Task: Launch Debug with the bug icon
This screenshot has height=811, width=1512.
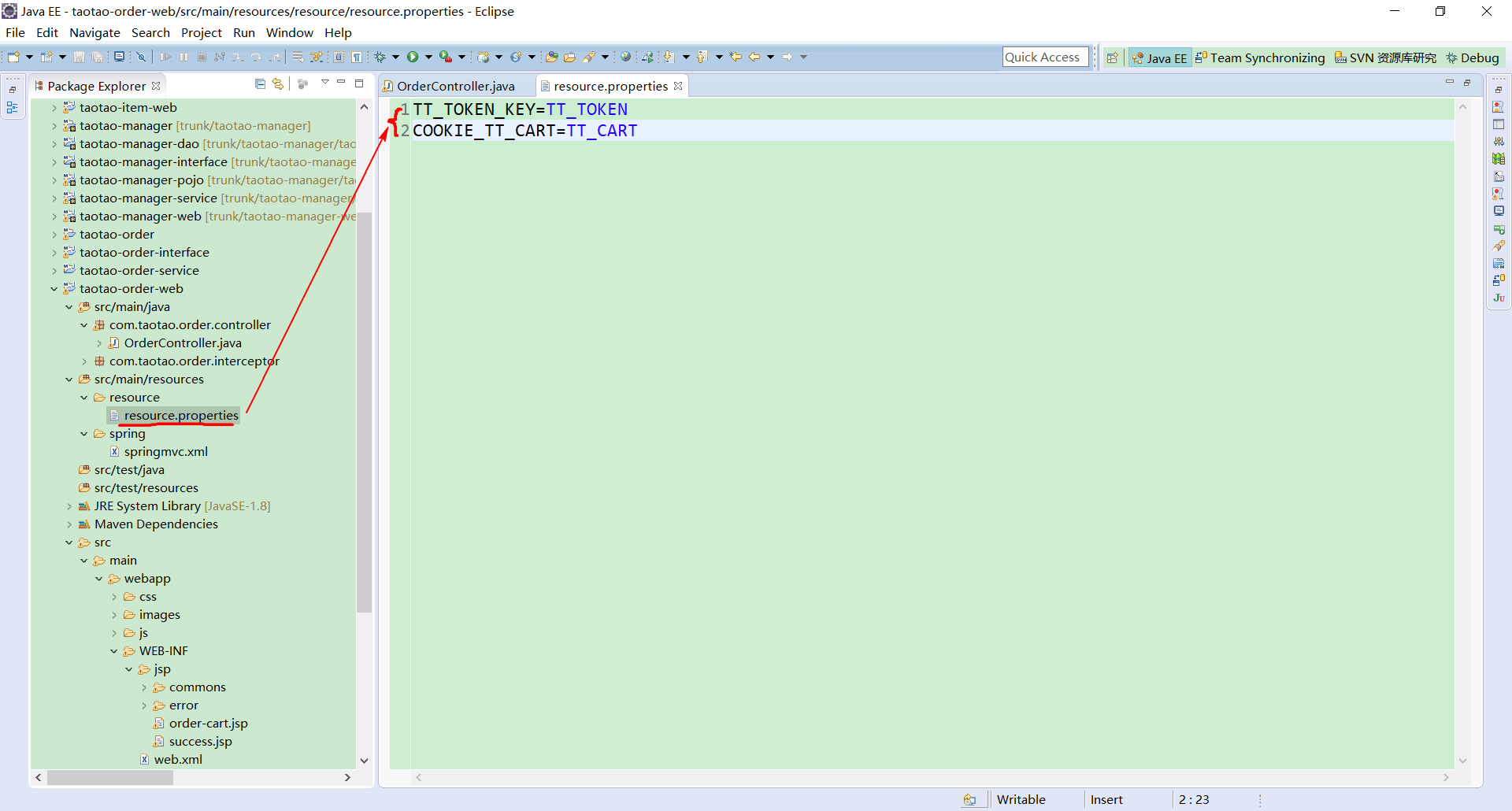Action: tap(380, 57)
